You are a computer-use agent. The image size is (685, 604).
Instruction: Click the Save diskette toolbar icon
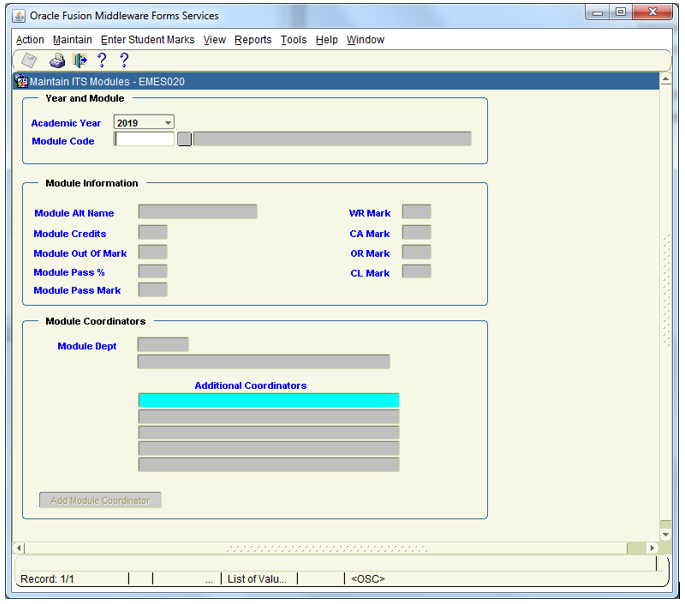pos(29,61)
